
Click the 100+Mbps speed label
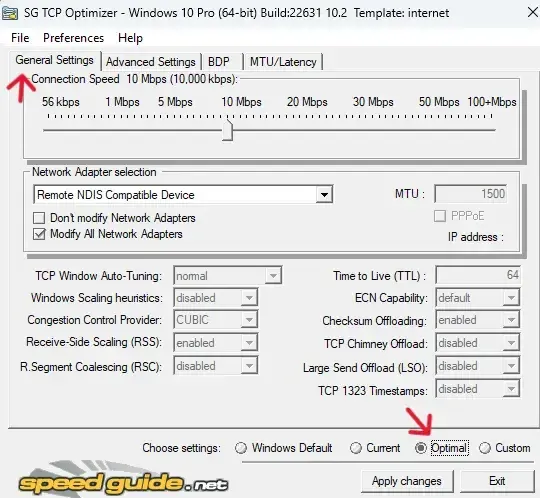(x=492, y=102)
